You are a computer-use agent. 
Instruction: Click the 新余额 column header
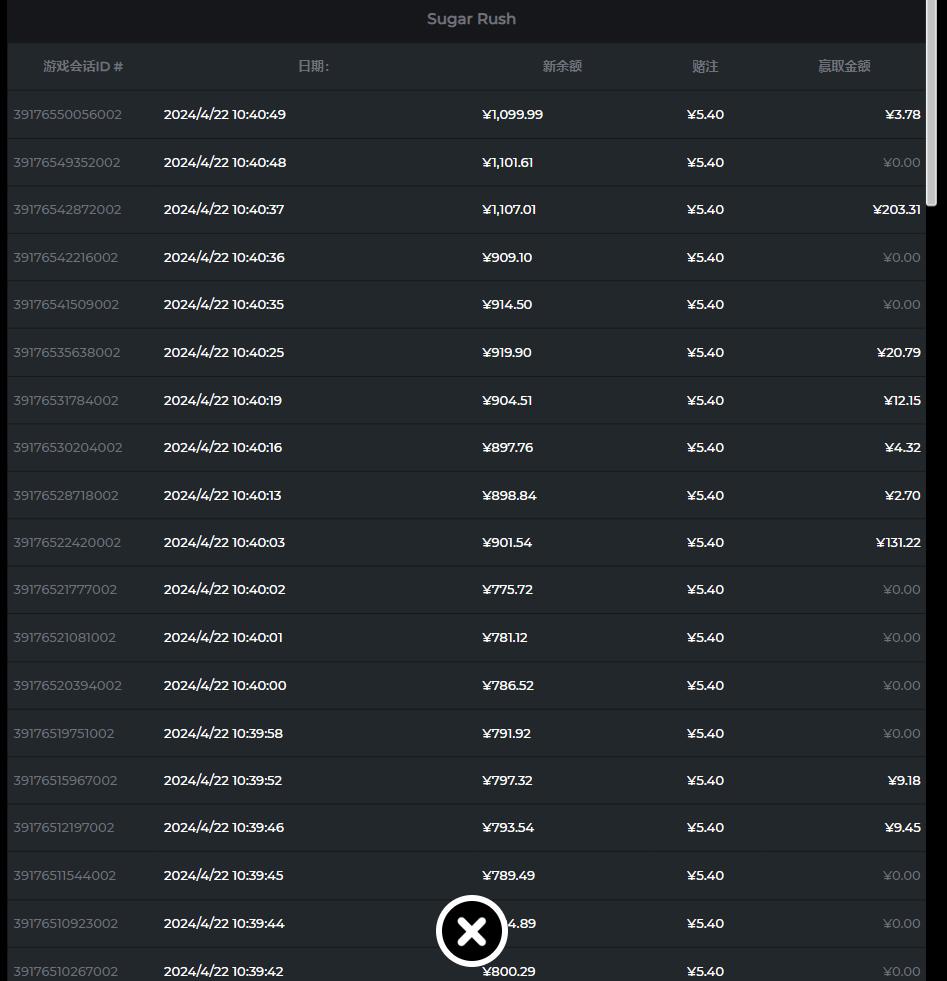(562, 66)
